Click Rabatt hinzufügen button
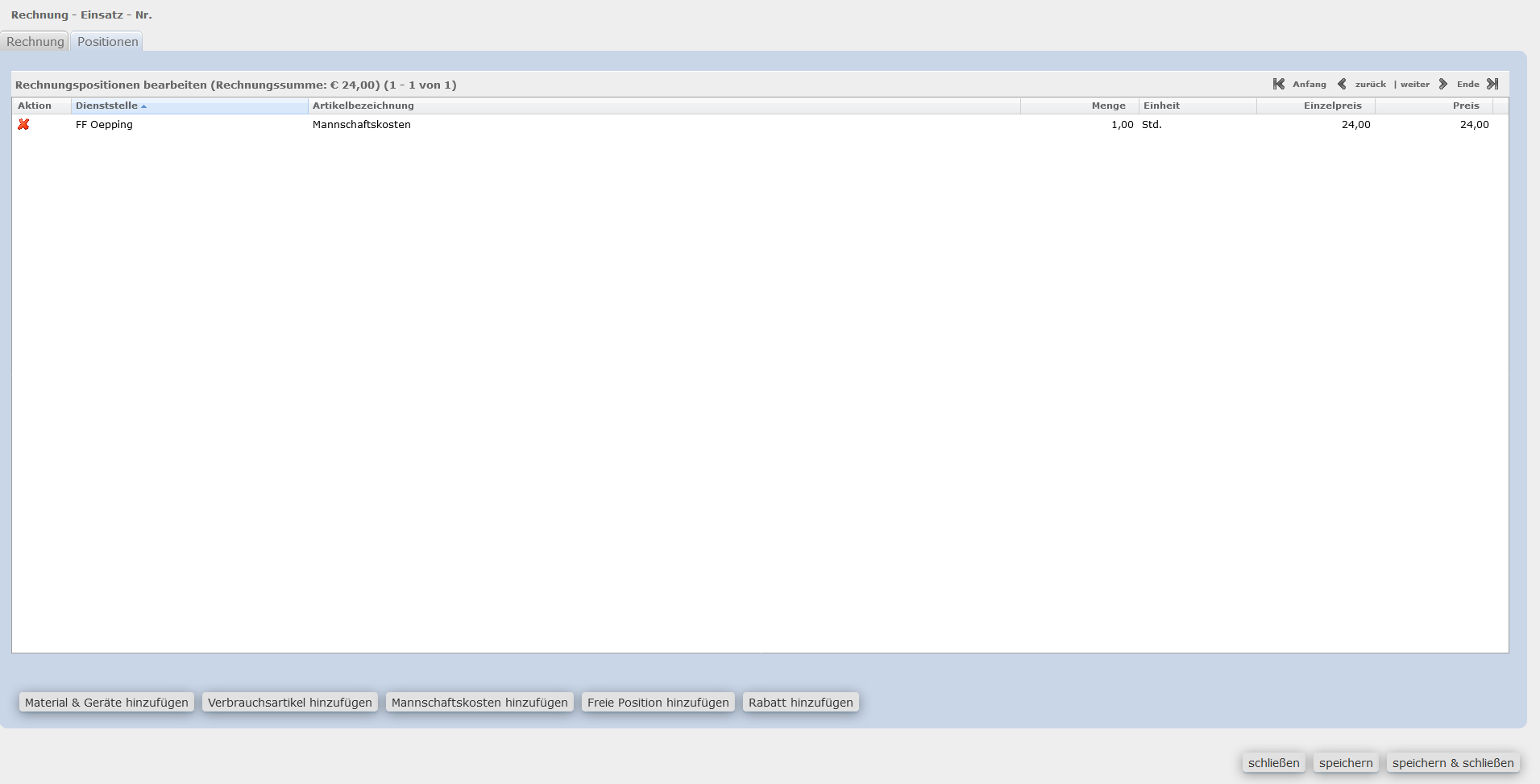Image resolution: width=1540 pixels, height=784 pixels. pos(800,703)
